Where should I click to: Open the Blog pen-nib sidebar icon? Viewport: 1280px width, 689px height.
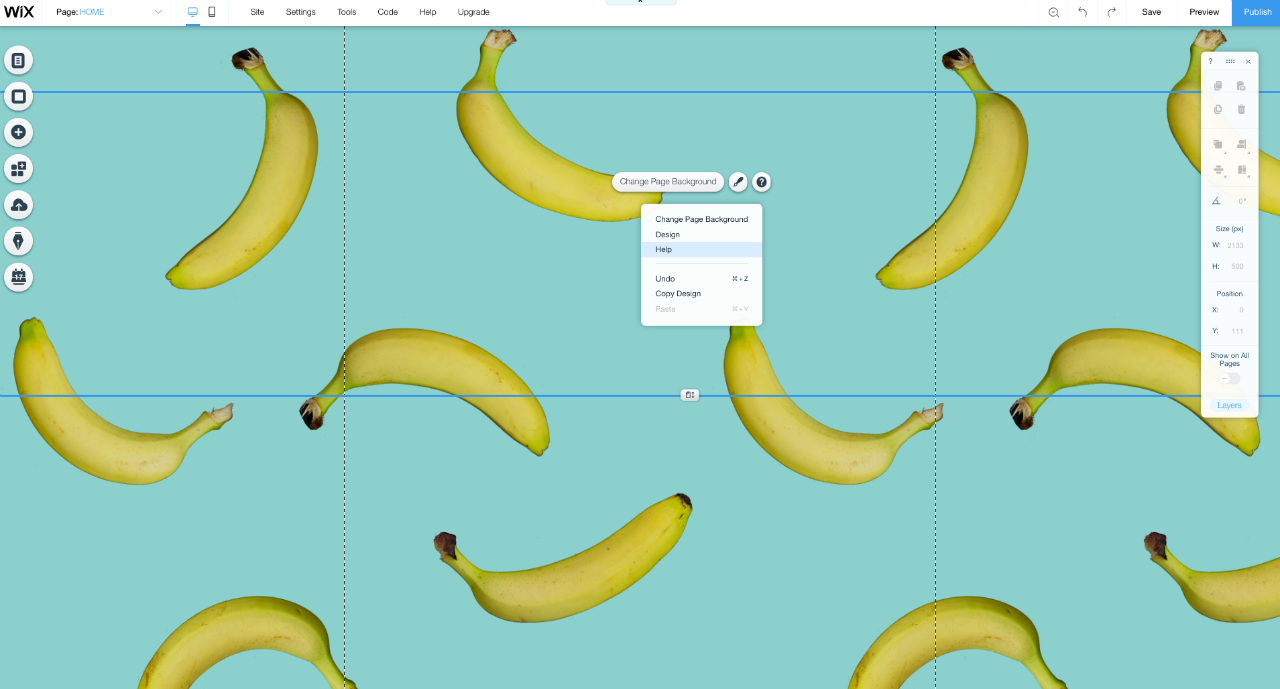coord(18,240)
